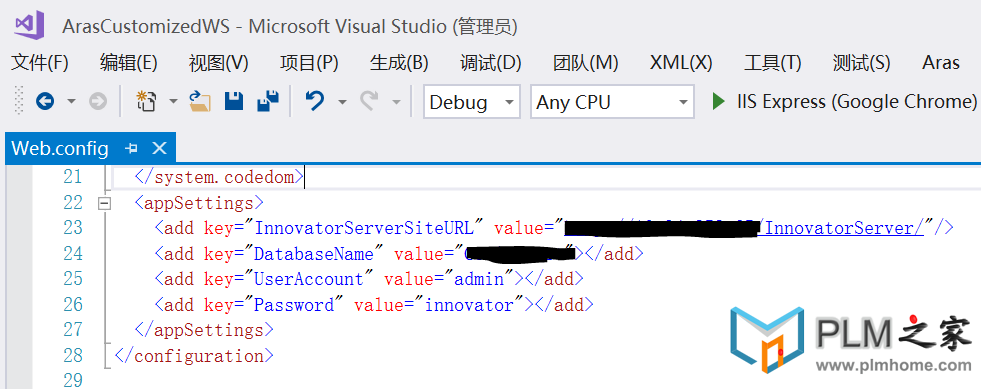Click the New Project toolbar icon

coord(146,101)
